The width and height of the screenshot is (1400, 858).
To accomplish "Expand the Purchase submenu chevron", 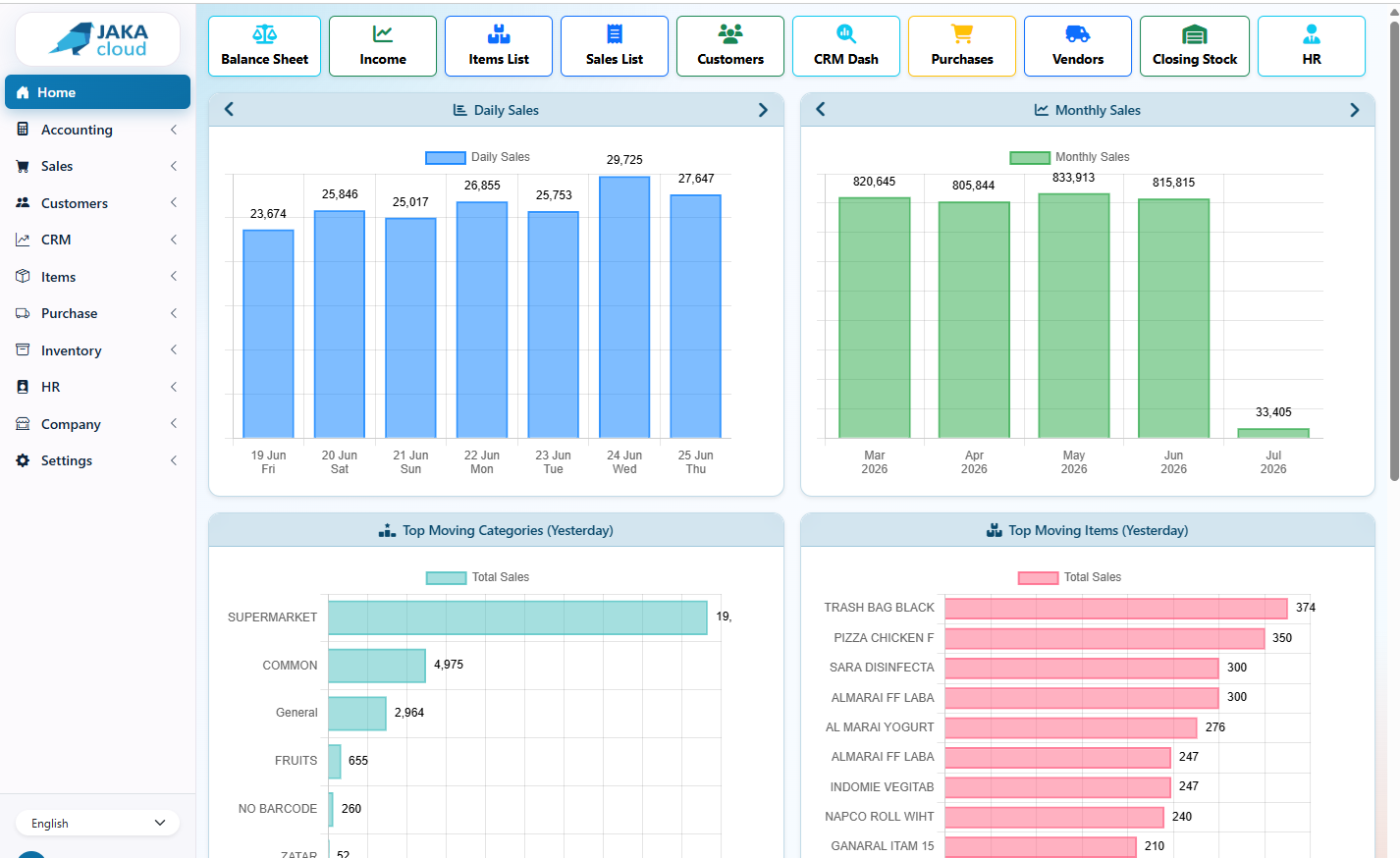I will click(174, 313).
